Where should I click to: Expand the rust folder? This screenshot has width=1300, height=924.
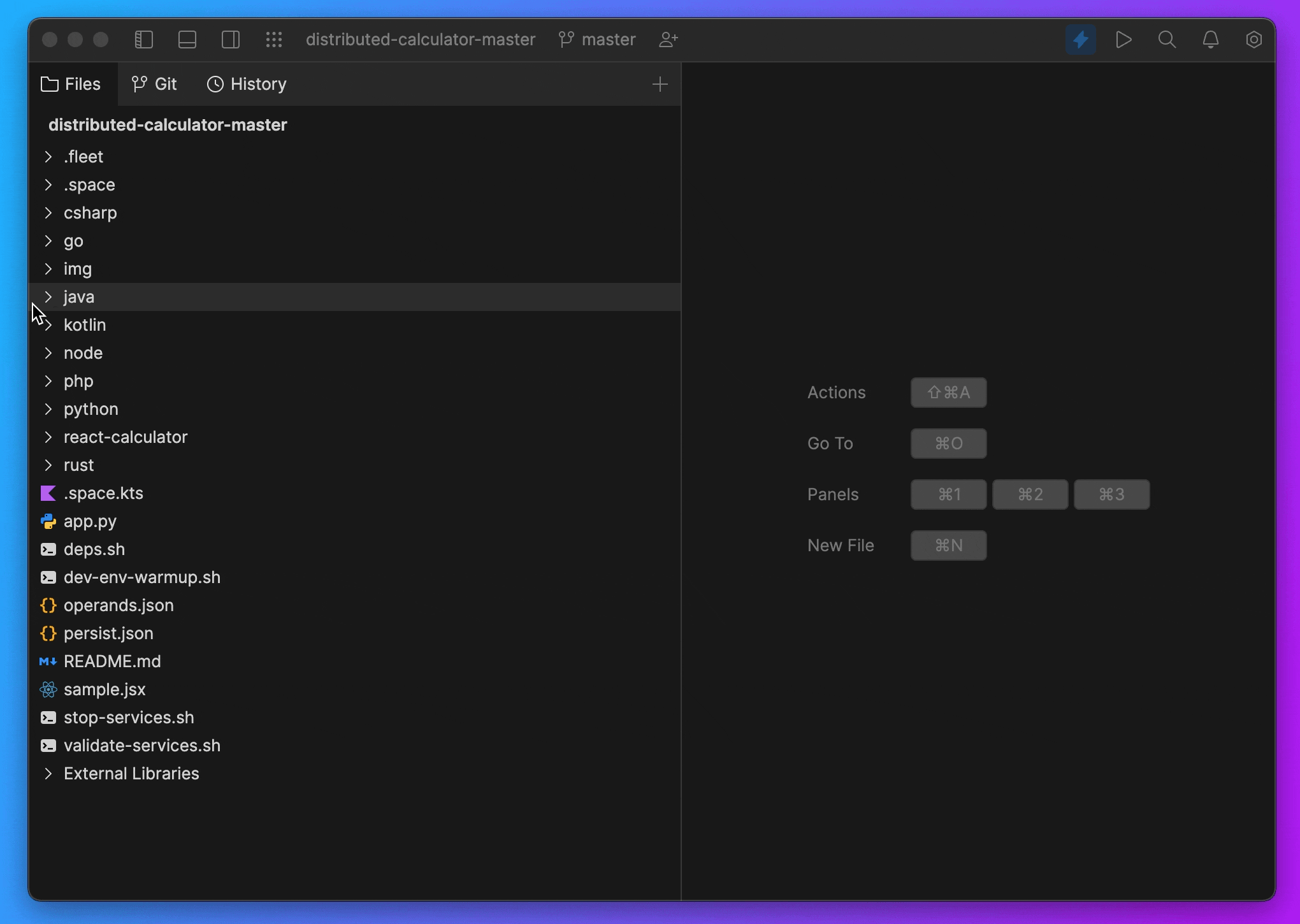tap(48, 464)
